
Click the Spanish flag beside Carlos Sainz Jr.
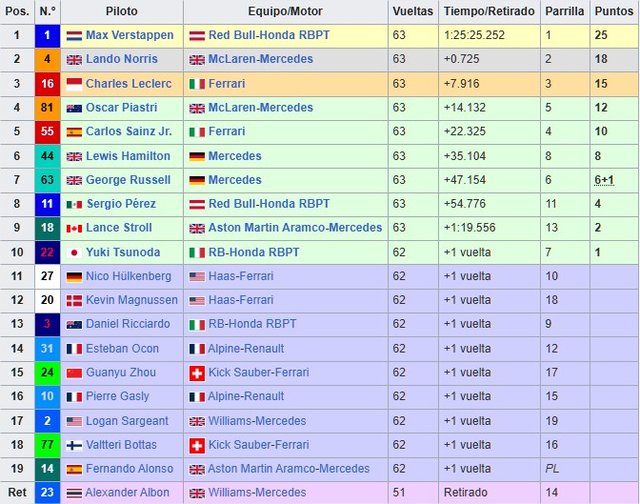coord(74,132)
